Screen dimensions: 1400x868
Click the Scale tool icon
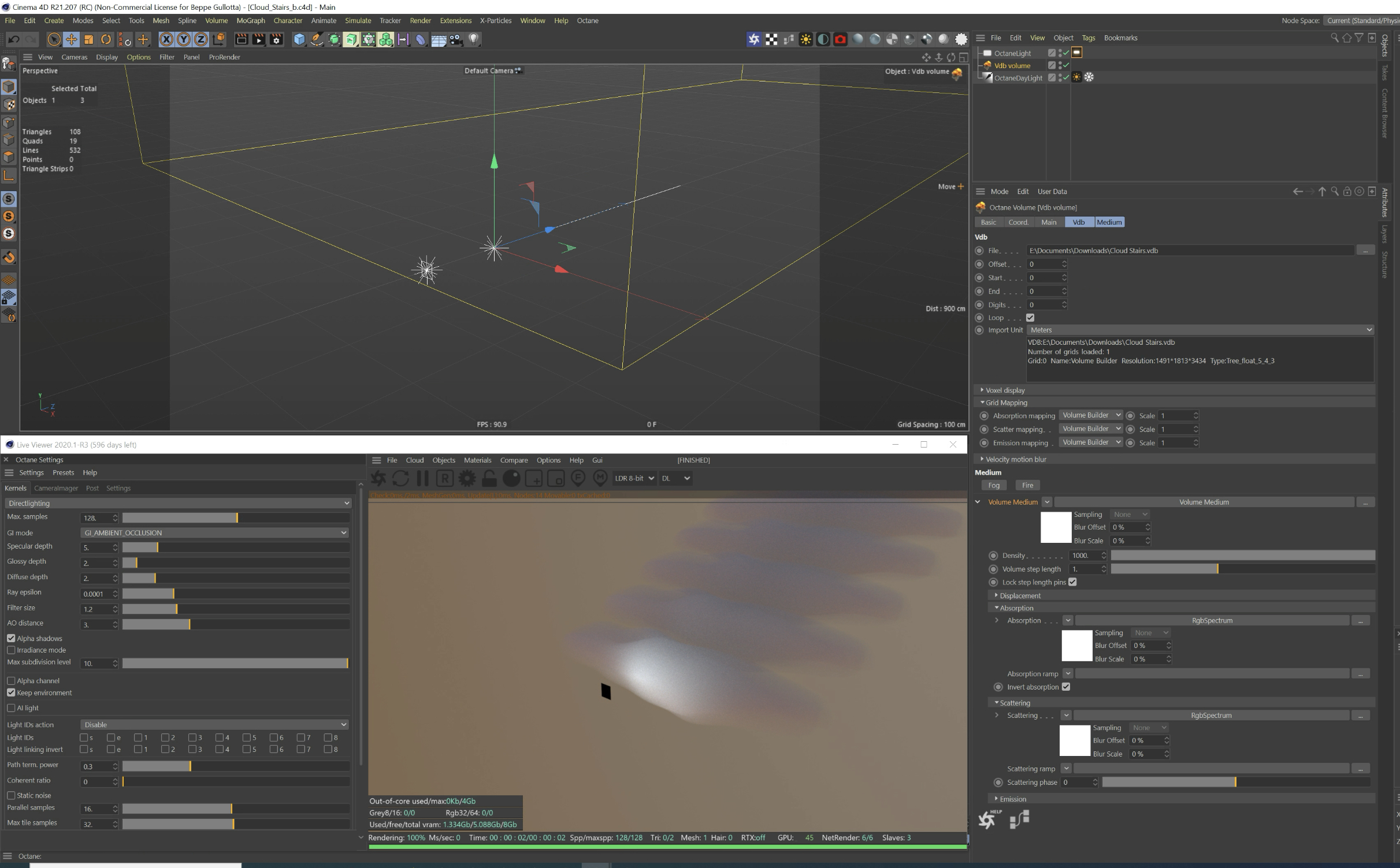click(x=88, y=39)
